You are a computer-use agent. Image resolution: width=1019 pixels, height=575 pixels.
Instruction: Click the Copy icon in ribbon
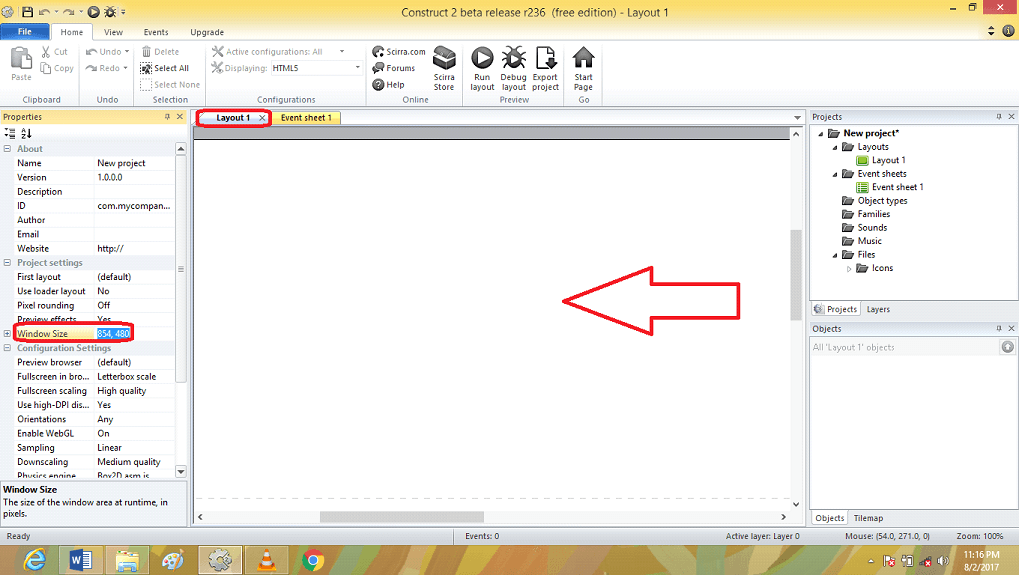click(45, 68)
